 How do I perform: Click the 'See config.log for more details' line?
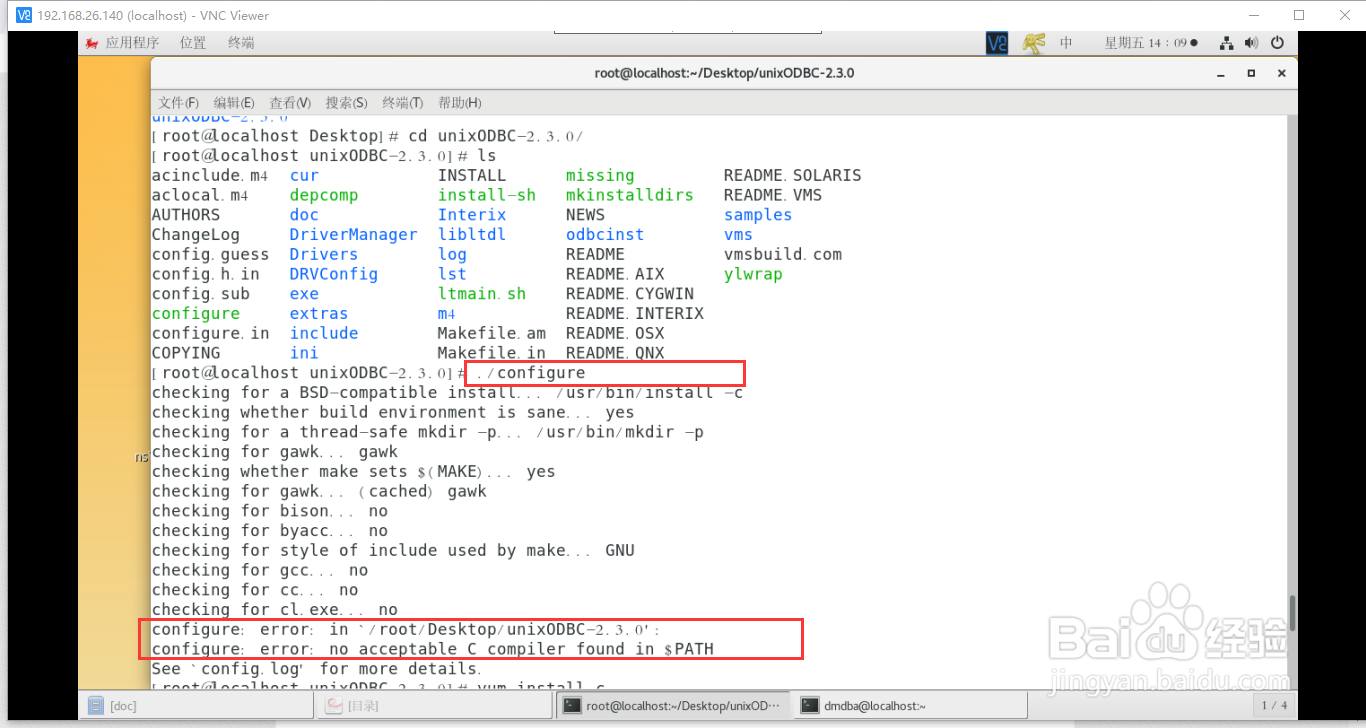coord(316,669)
